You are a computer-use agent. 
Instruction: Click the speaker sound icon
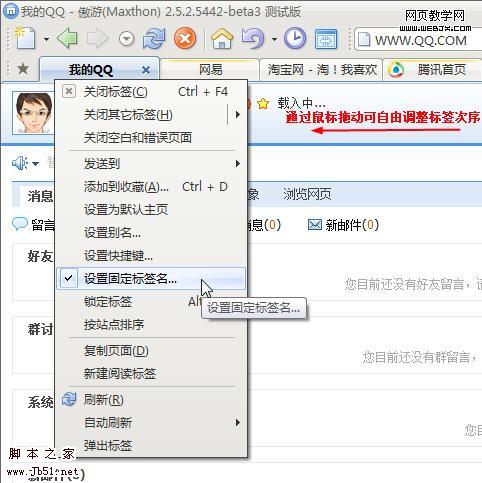click(20, 163)
